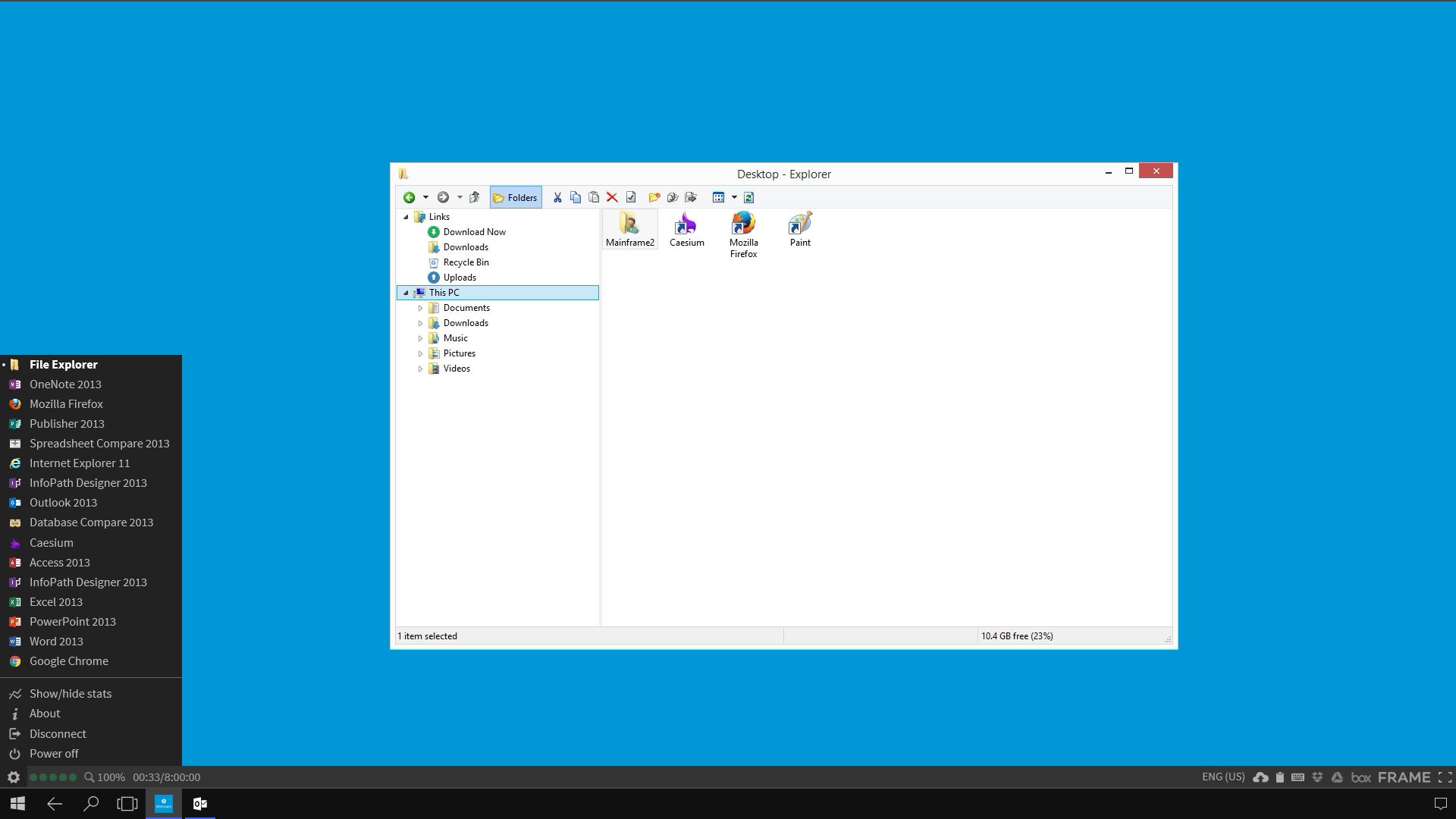Select the Caesium shortcut in Explorer

[x=687, y=229]
